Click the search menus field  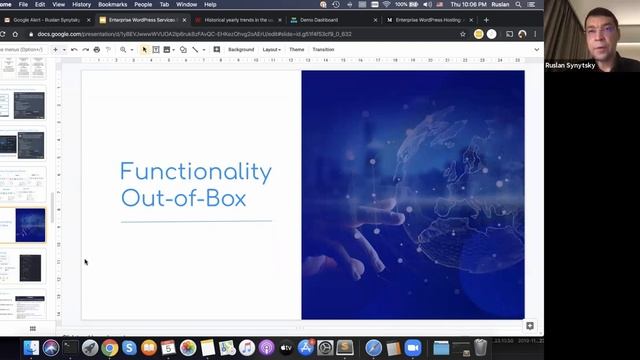point(22,49)
